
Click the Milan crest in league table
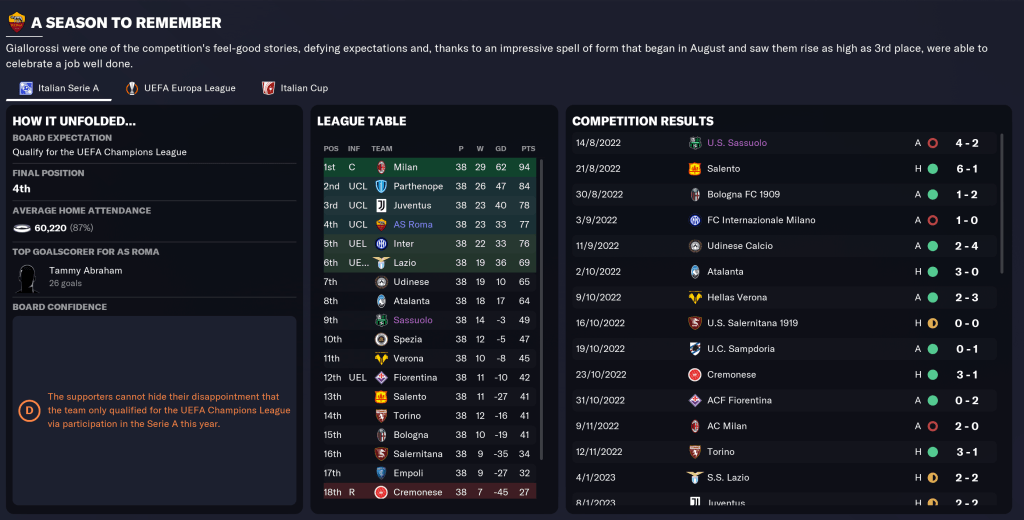[381, 167]
